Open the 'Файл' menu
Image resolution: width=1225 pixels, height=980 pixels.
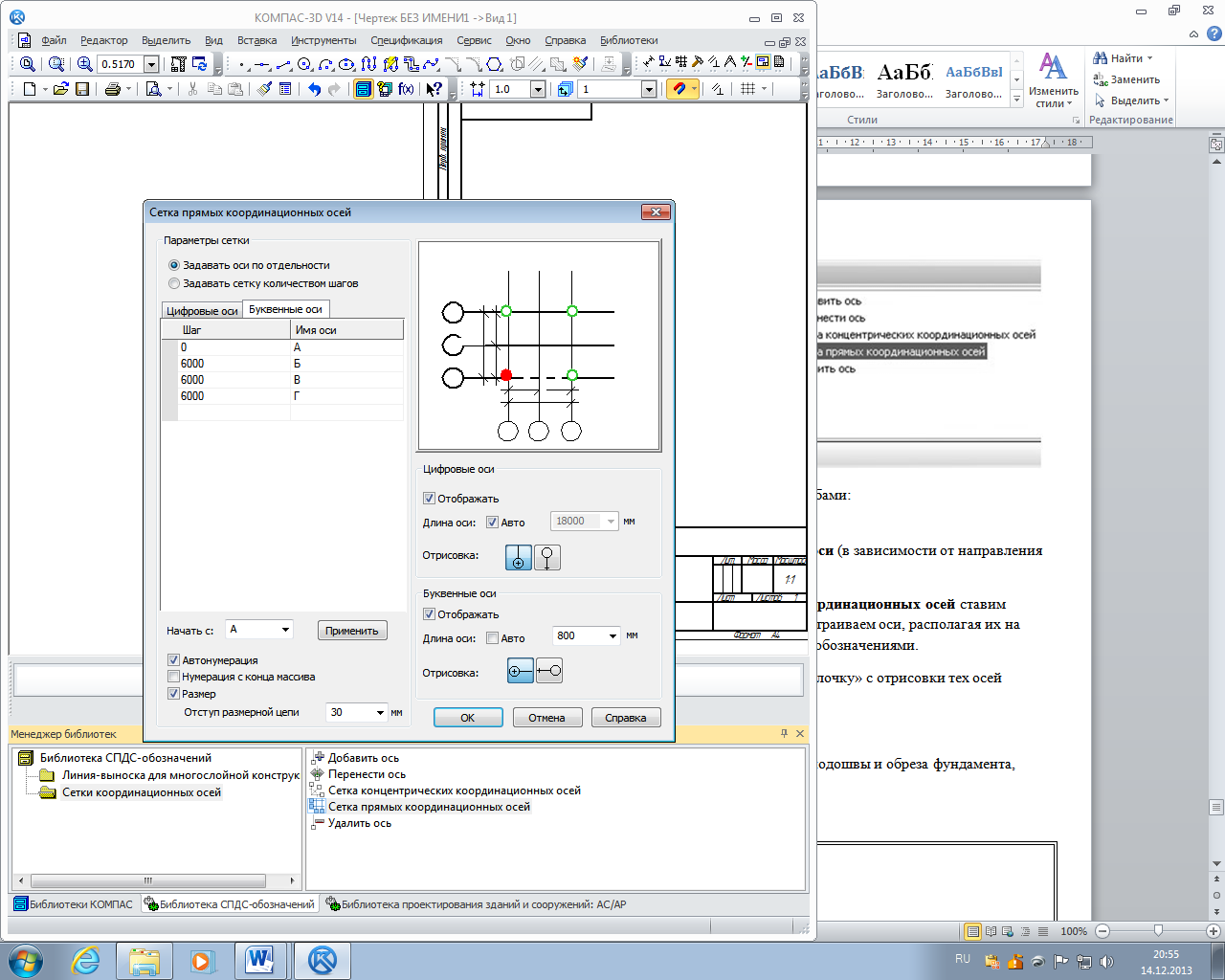tap(54, 40)
